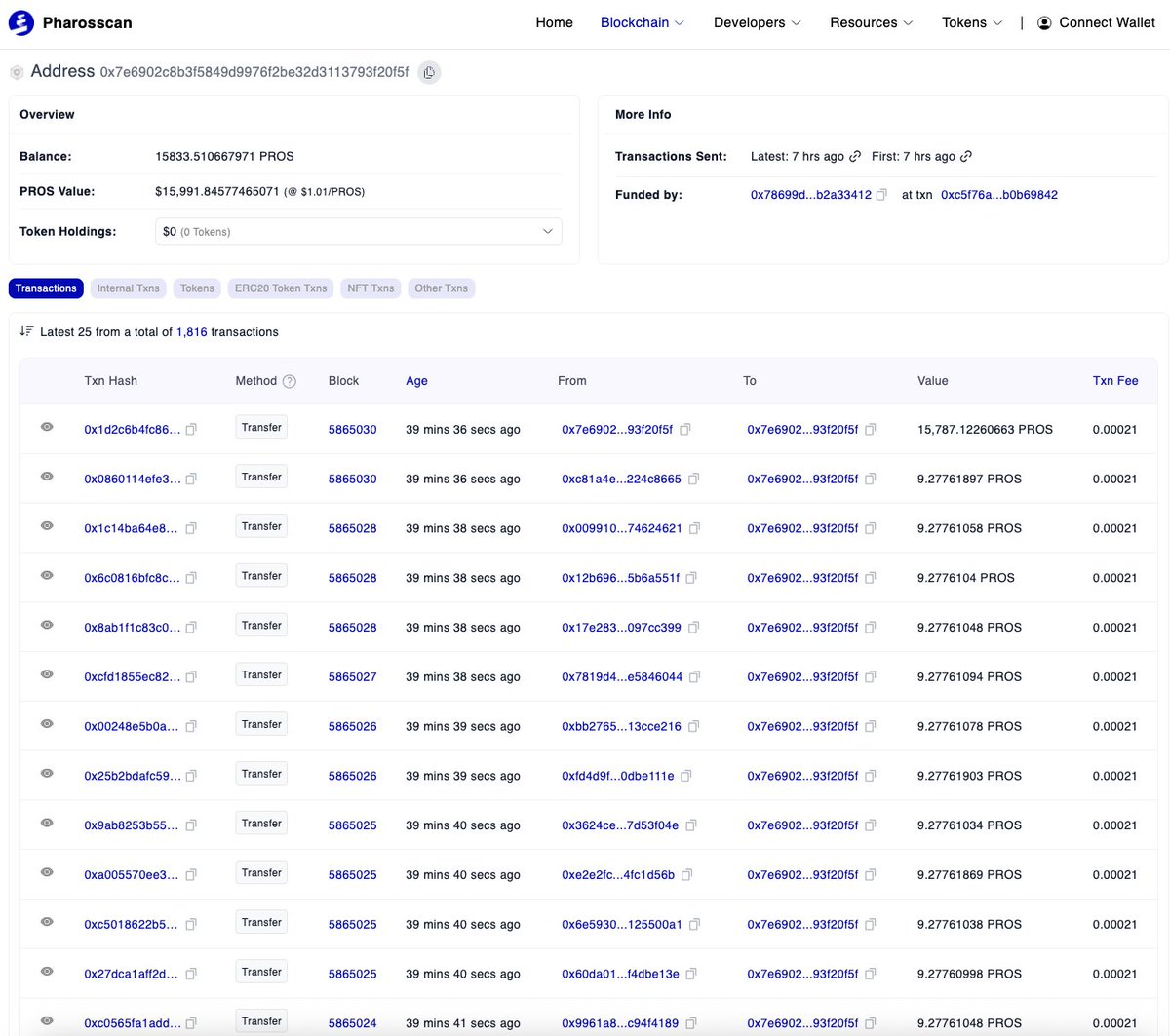This screenshot has width=1170, height=1036.
Task: Toggle eye preview for txn 0x1d2c6b4fc86…
Action: 47,427
